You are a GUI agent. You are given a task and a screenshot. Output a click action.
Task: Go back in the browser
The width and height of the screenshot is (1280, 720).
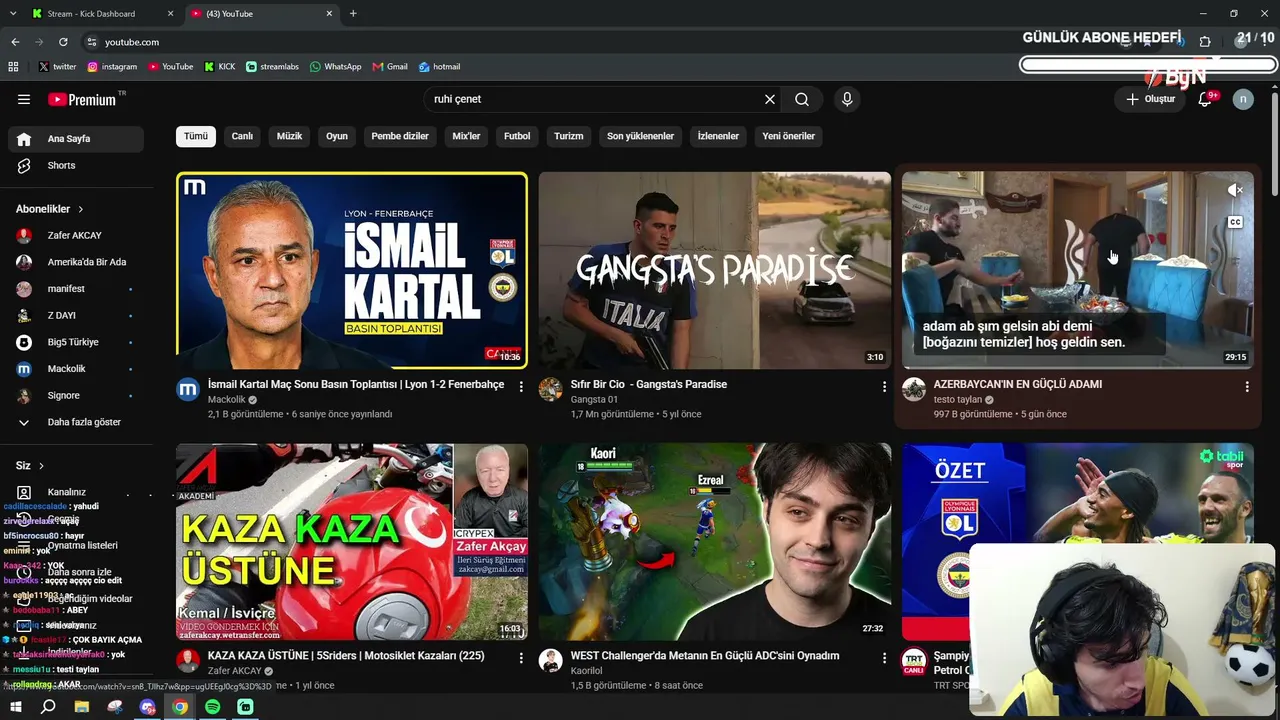pos(15,42)
